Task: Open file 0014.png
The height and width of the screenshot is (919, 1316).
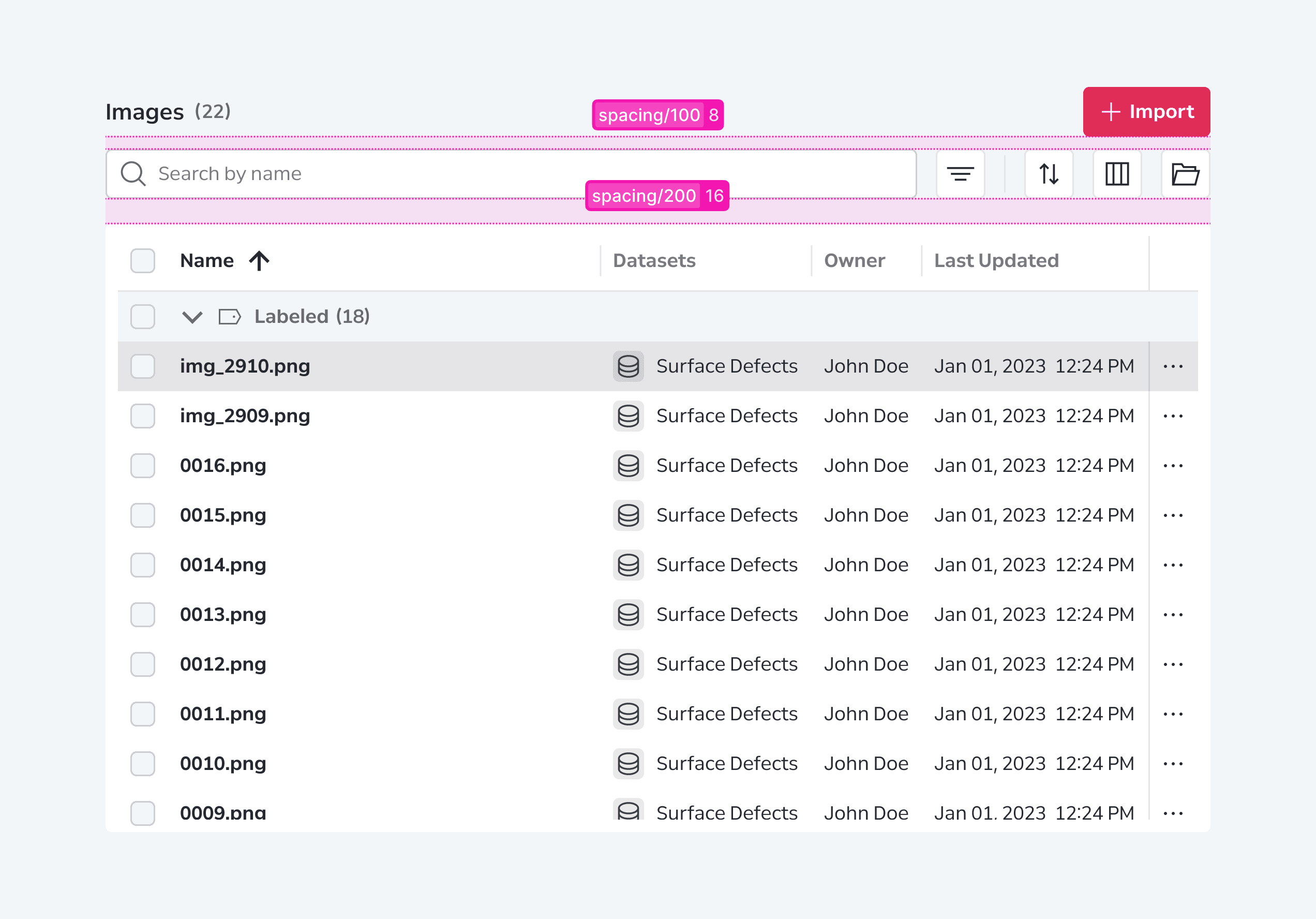Action: (x=223, y=565)
